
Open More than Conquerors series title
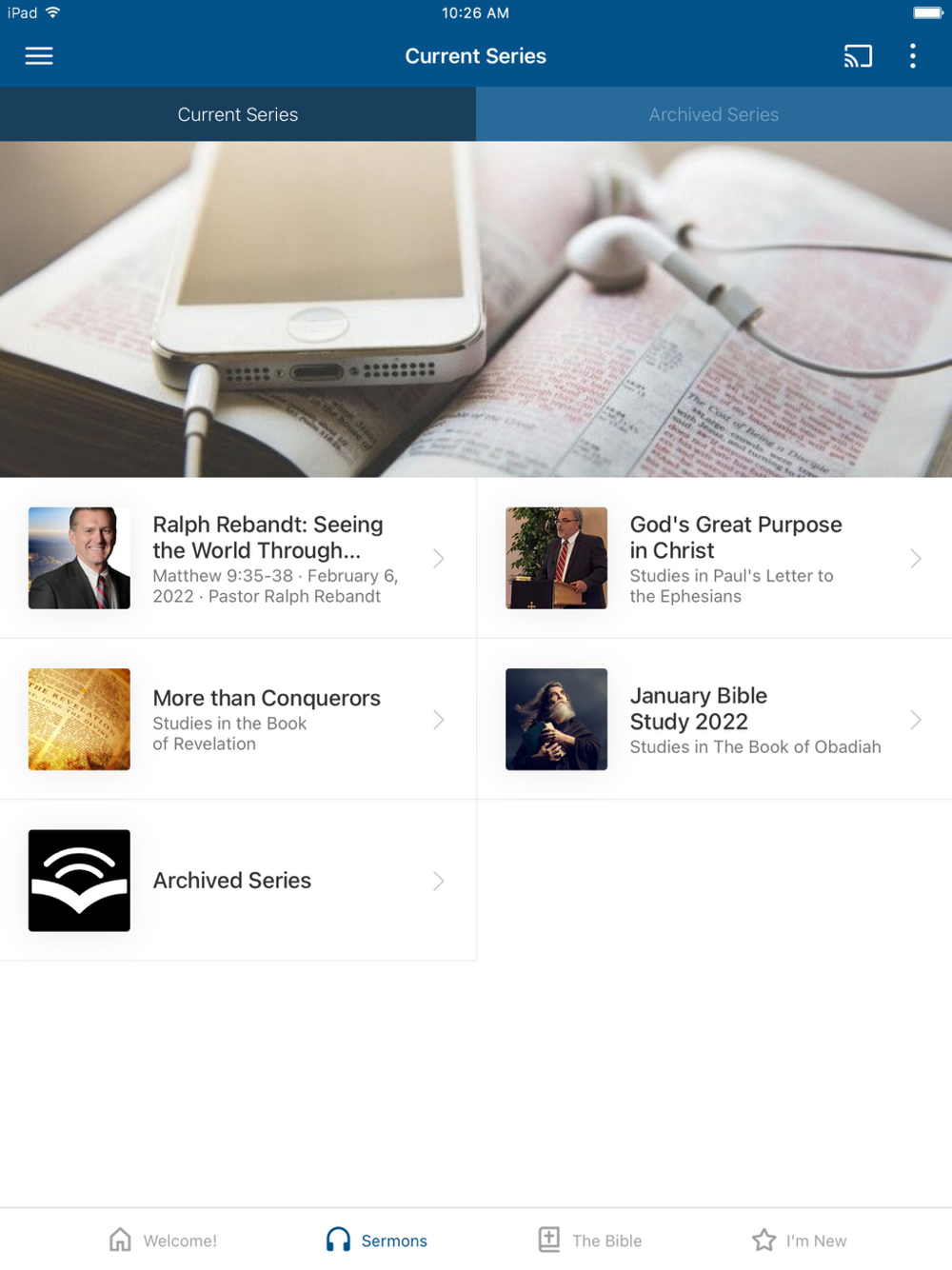[267, 698]
